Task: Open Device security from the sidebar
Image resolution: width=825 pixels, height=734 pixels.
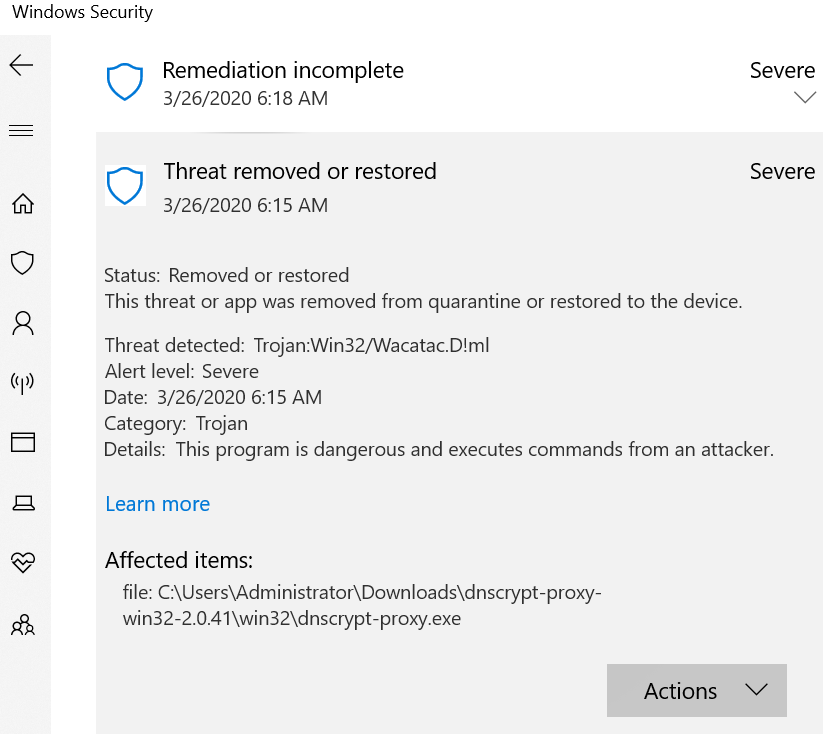Action: pyautogui.click(x=24, y=504)
